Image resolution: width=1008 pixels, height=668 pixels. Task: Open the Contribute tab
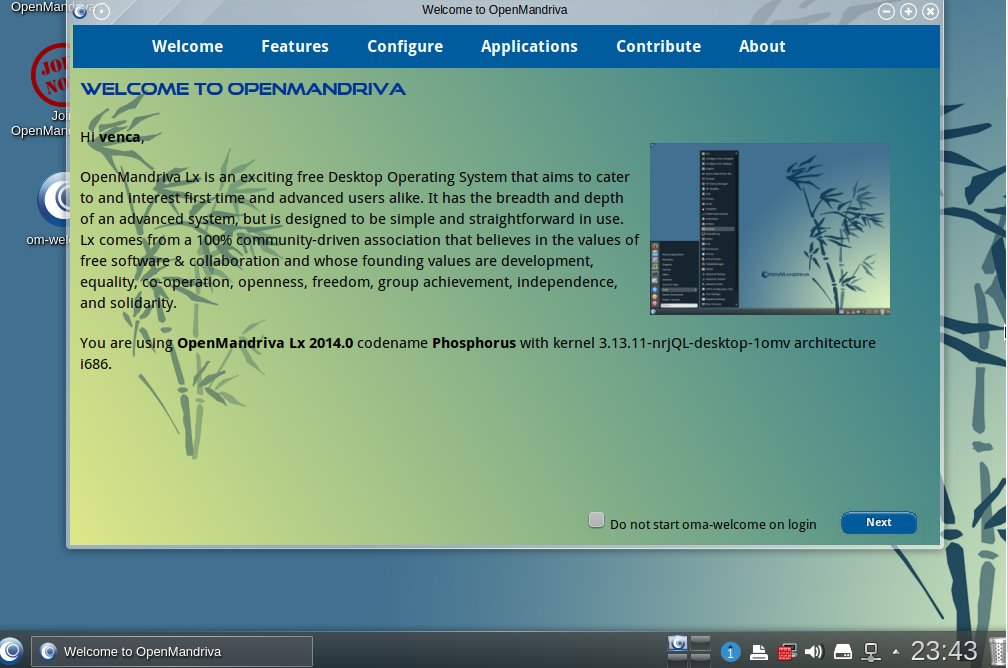(x=658, y=46)
